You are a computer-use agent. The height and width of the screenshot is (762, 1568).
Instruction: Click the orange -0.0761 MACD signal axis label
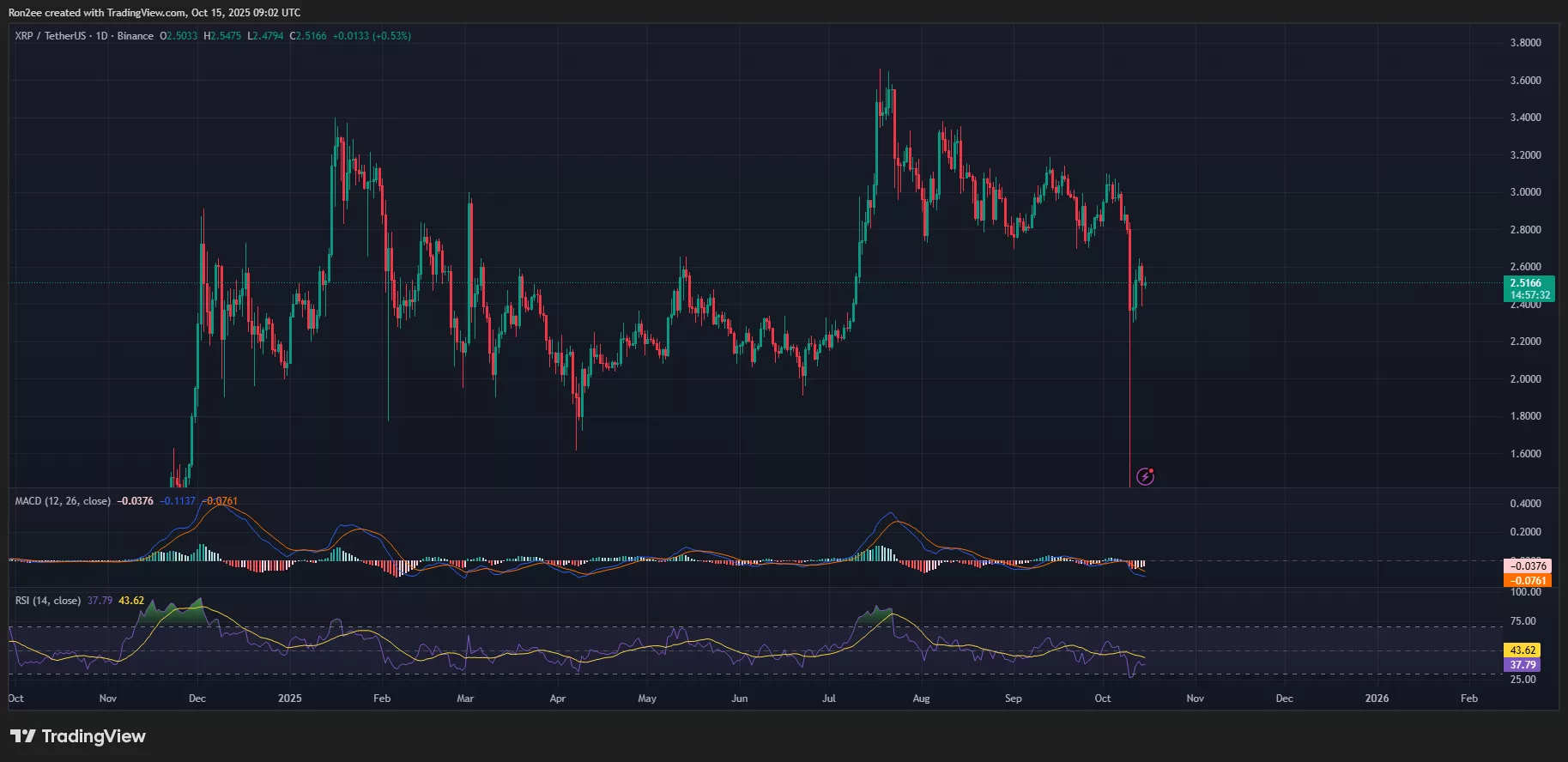click(x=1528, y=580)
